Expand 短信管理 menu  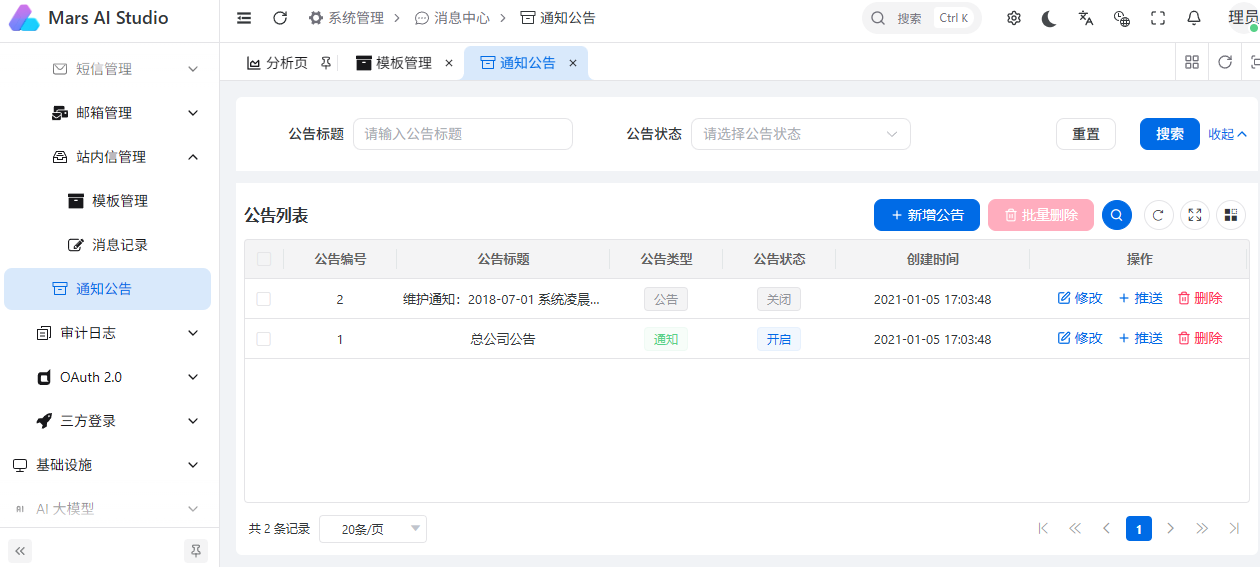click(110, 69)
